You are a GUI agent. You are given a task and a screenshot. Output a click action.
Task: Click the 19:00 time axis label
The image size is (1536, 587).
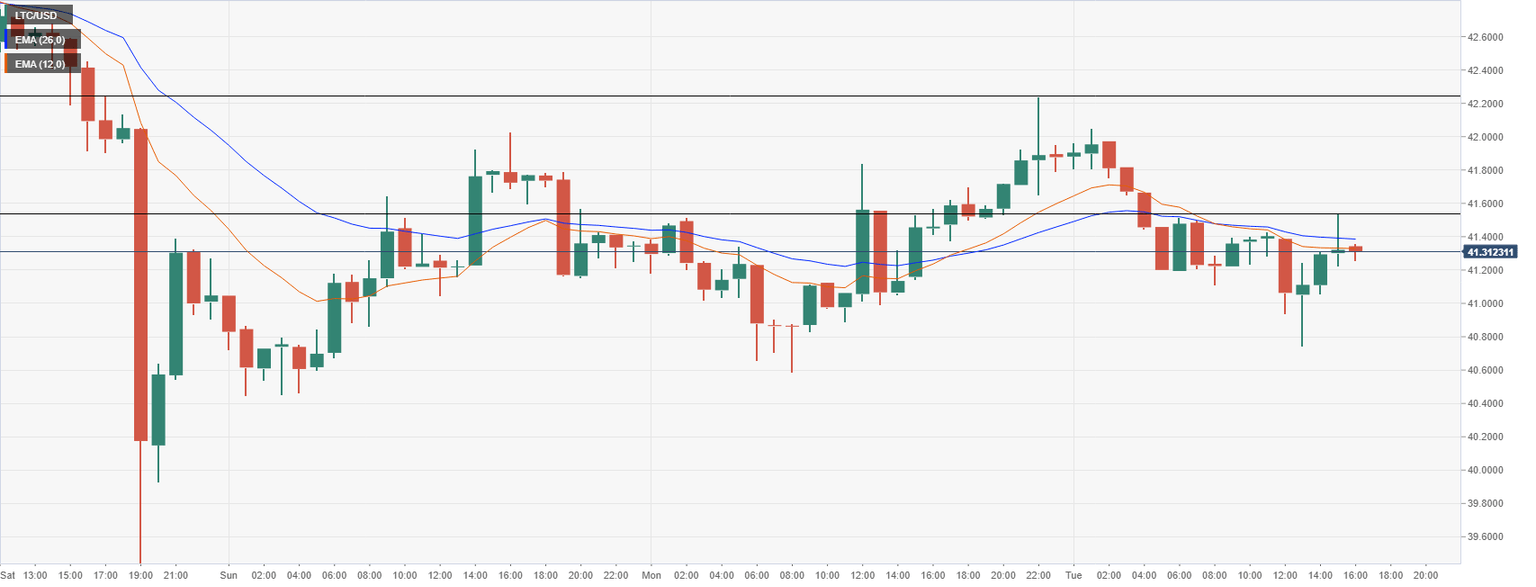tap(141, 575)
